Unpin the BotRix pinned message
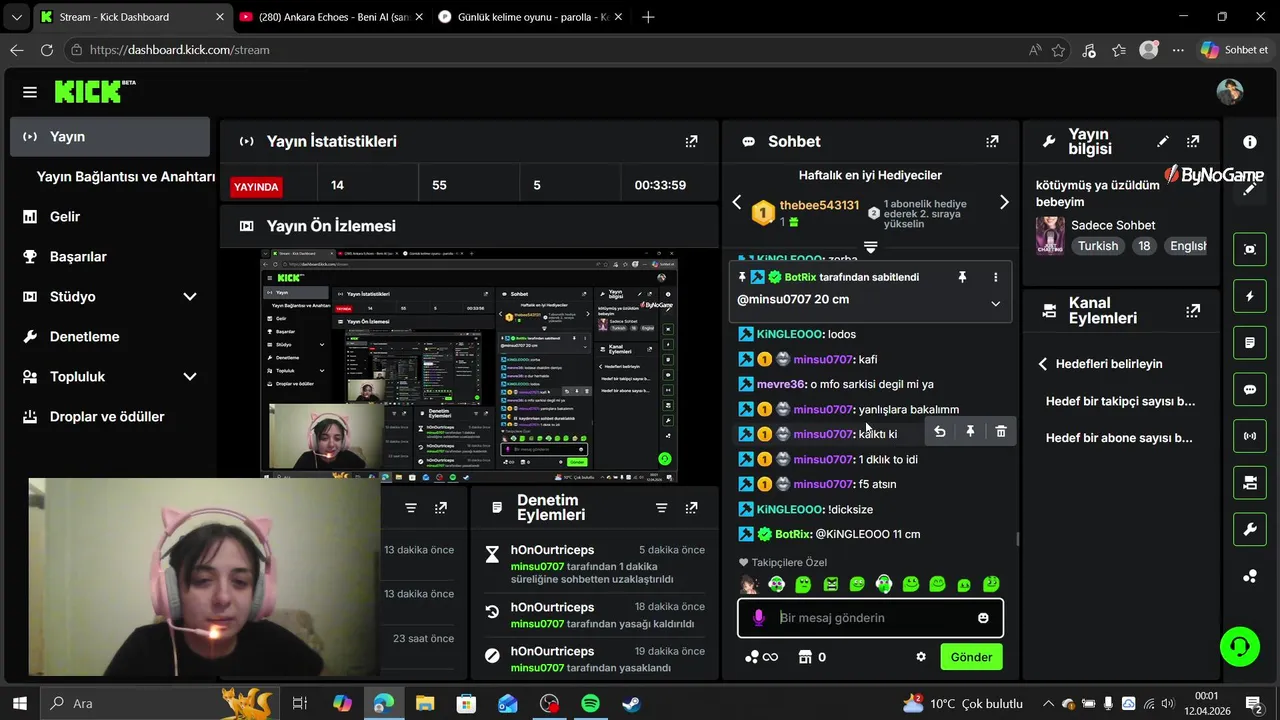The height and width of the screenshot is (720, 1280). (x=962, y=277)
